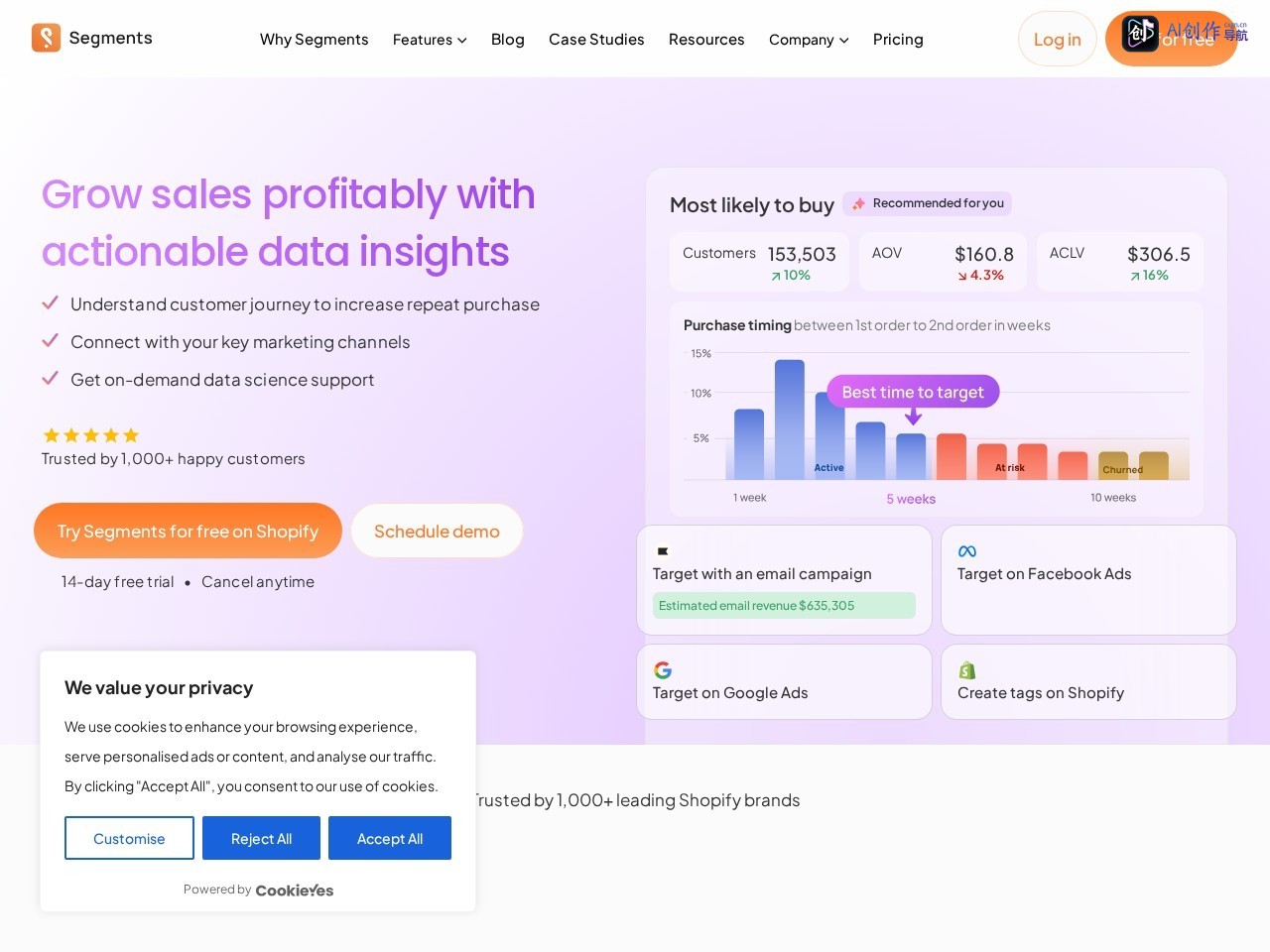Screen dimensions: 1270x952
Task: Click the email campaign flag icon
Action: point(663,551)
